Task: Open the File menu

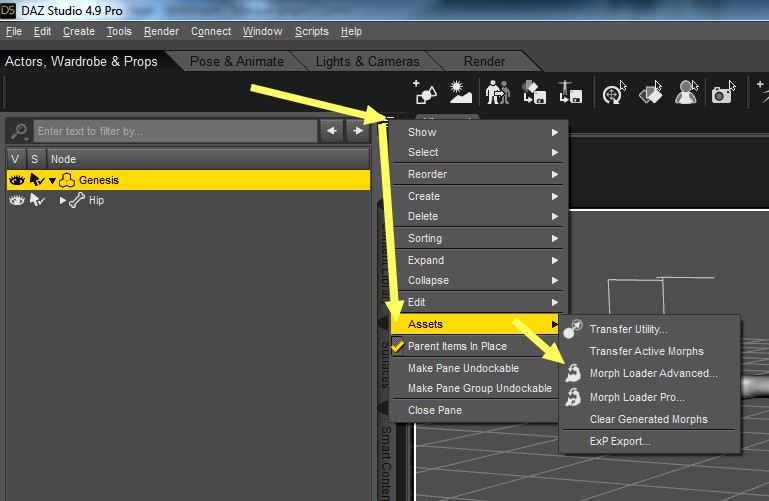Action: [14, 31]
